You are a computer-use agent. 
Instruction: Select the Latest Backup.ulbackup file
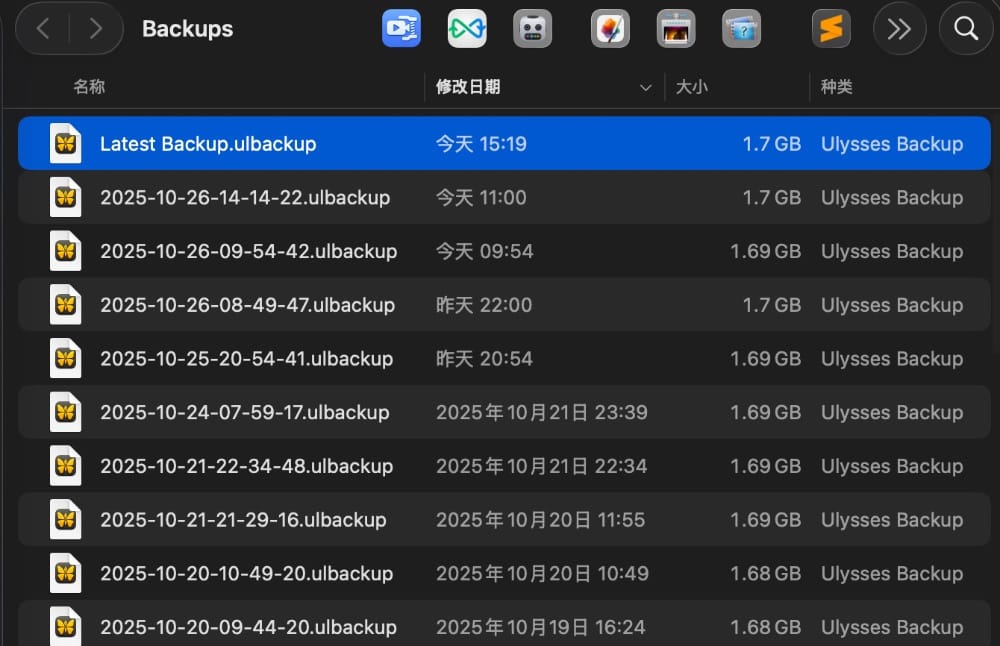pos(208,144)
